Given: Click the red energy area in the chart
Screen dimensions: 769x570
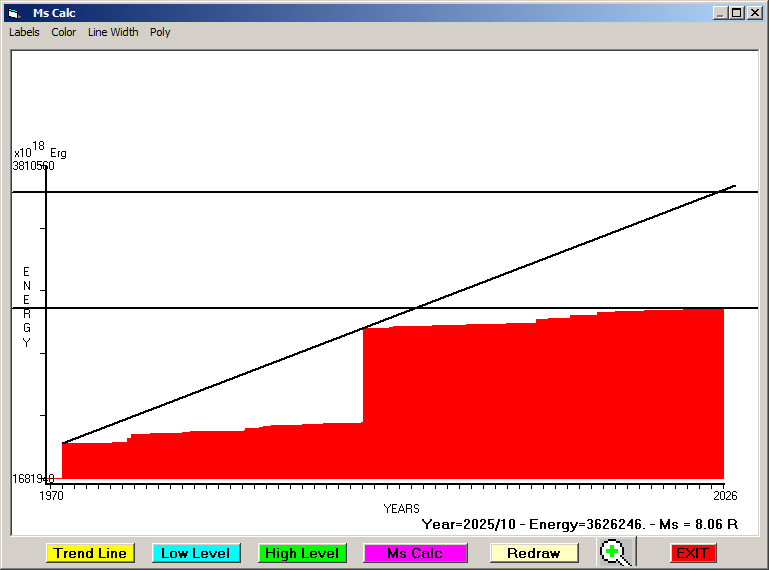Looking at the screenshot, I should click(x=540, y=400).
